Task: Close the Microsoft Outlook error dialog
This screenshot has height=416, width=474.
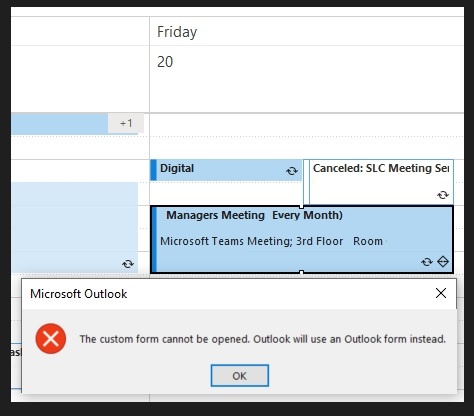Action: pyautogui.click(x=441, y=293)
